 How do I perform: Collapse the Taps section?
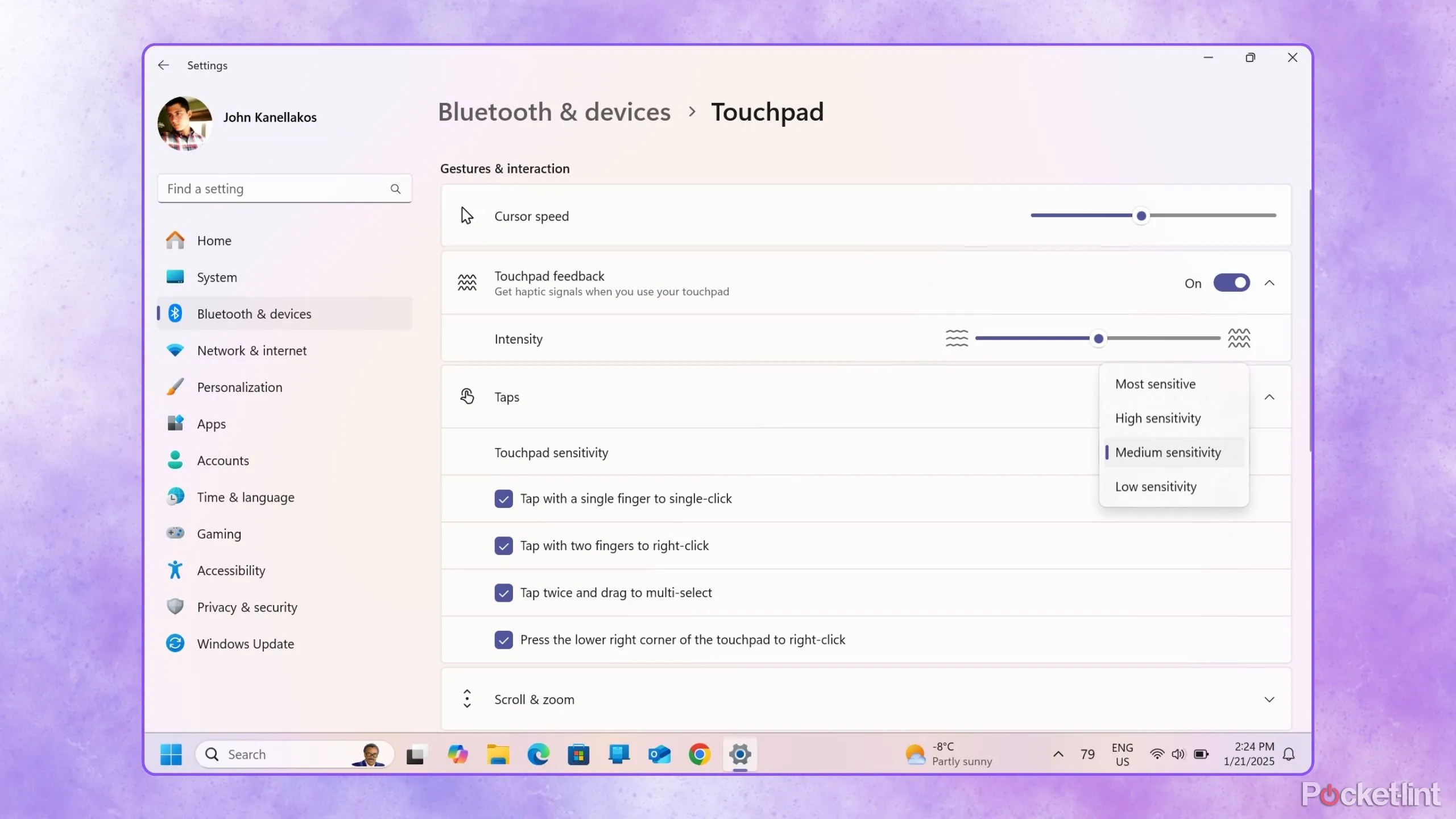click(x=1269, y=397)
